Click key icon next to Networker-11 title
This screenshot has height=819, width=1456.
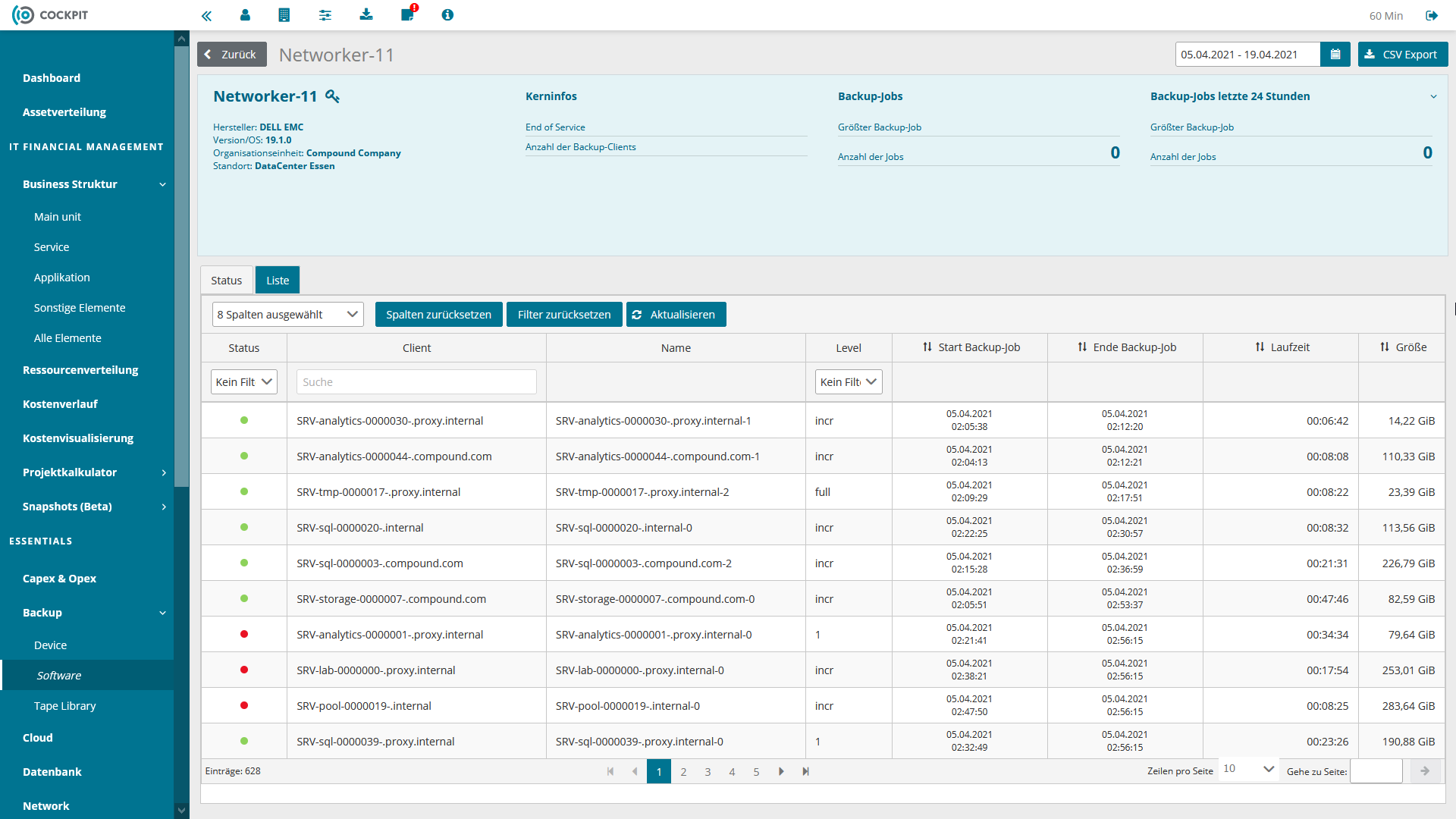(332, 96)
